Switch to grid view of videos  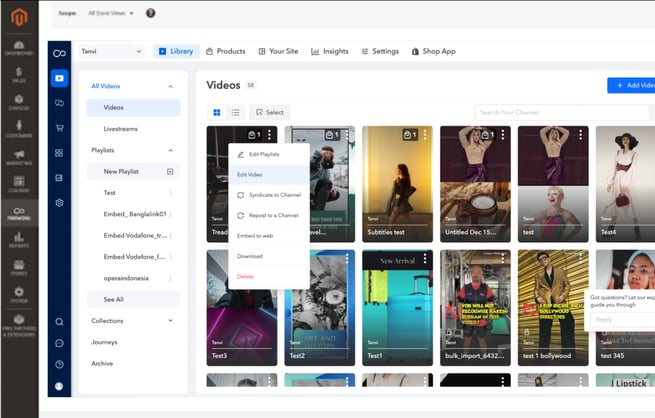[x=217, y=112]
